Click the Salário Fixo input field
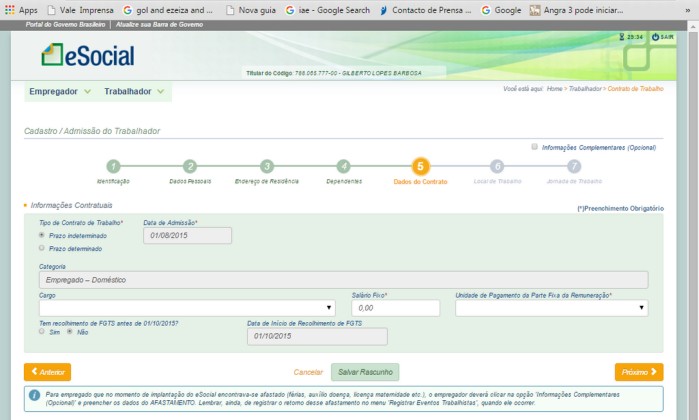Image resolution: width=699 pixels, height=420 pixels. point(395,308)
